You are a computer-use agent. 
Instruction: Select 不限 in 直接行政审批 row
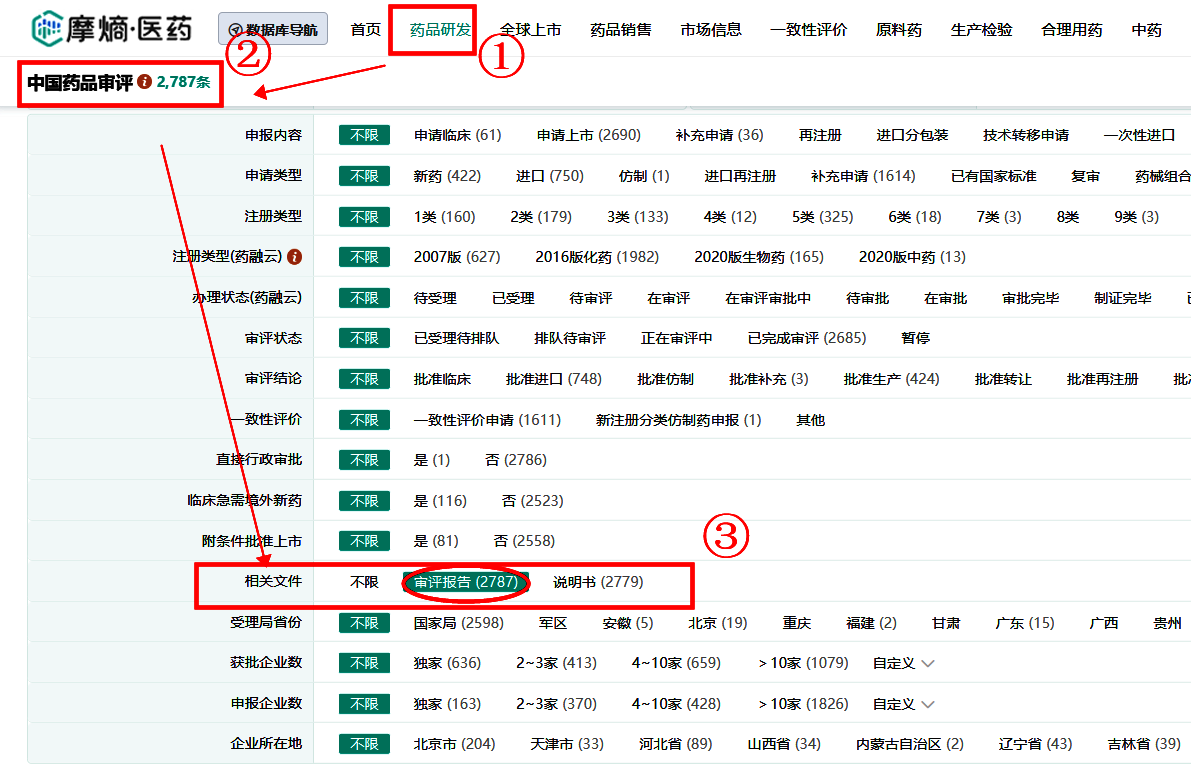coord(365,460)
